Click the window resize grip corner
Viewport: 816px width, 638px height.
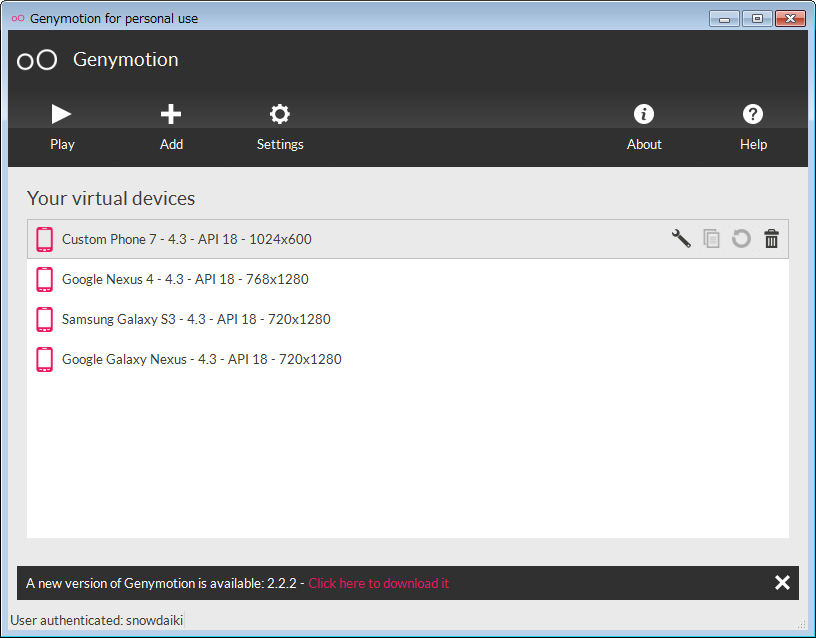801,624
